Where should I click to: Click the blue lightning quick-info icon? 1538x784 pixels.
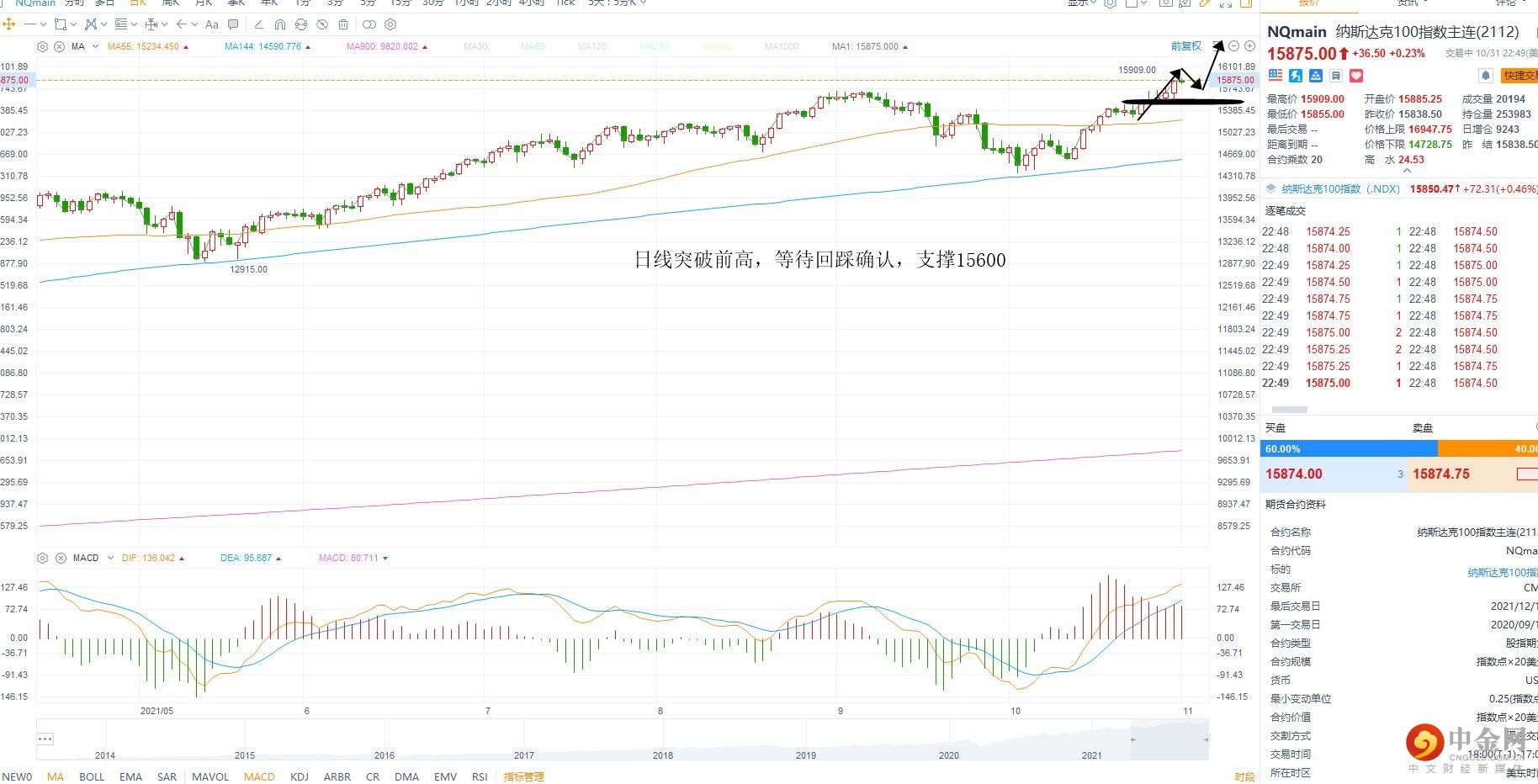1296,76
